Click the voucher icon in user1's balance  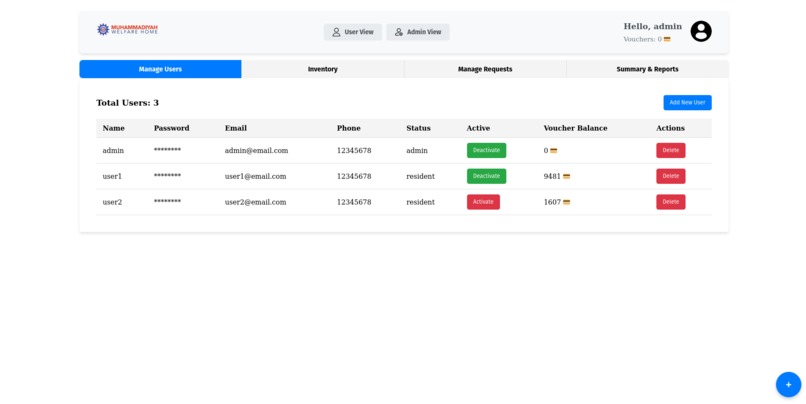click(x=566, y=176)
